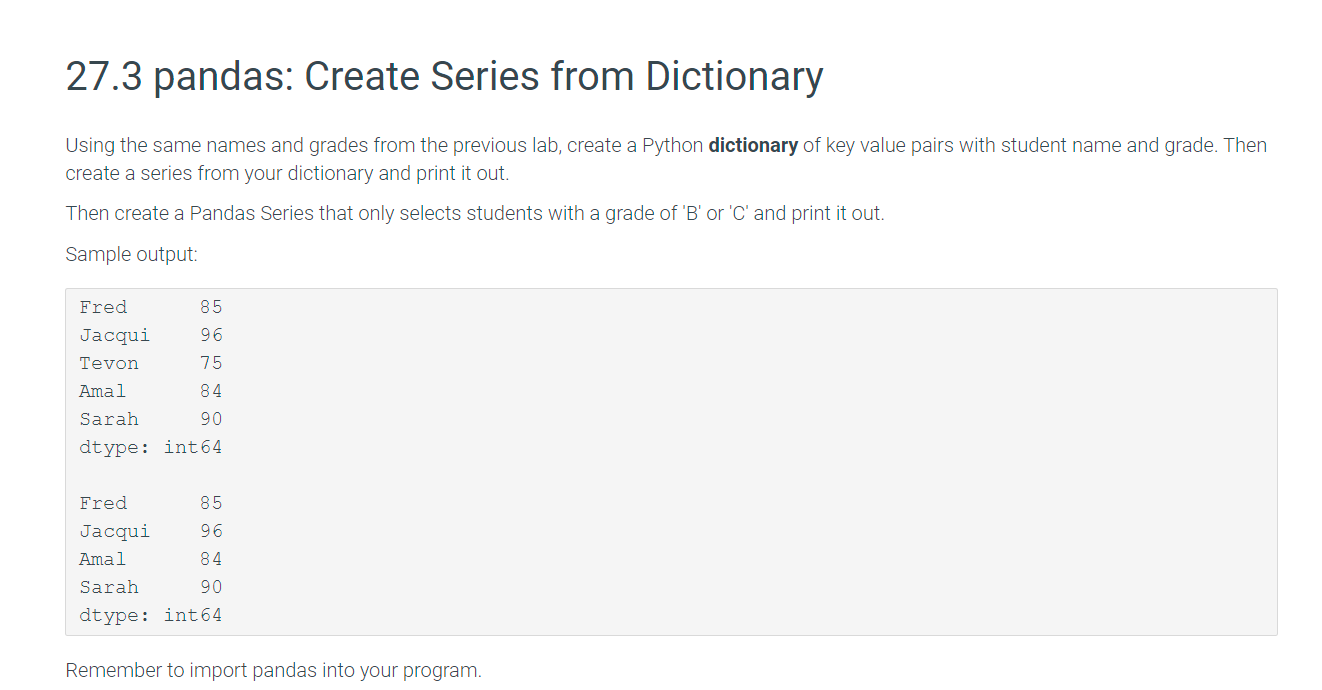Click the 'Sample output:' label
Screen dimensions: 1322x690
(131, 254)
